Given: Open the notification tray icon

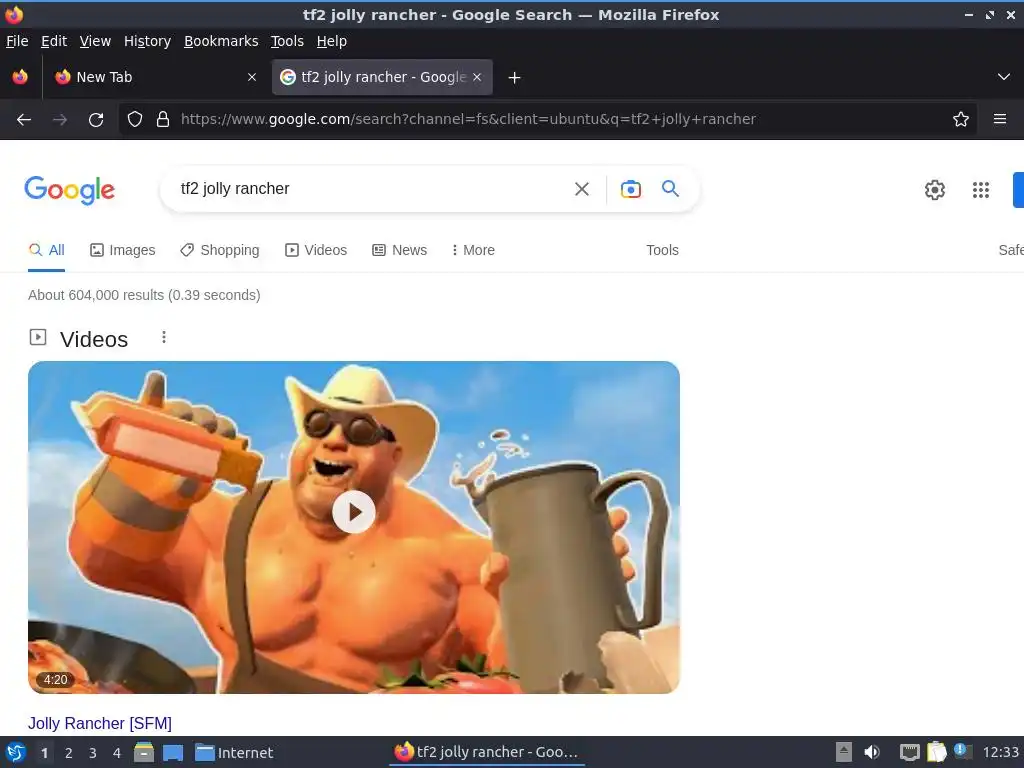Looking at the screenshot, I should click(x=963, y=751).
